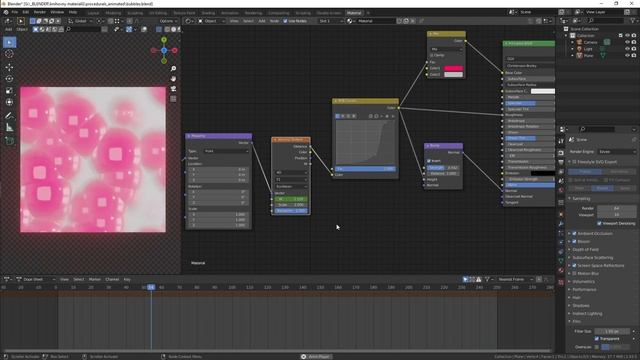Open Render properties tab icon
640x360 pixels.
[561, 153]
